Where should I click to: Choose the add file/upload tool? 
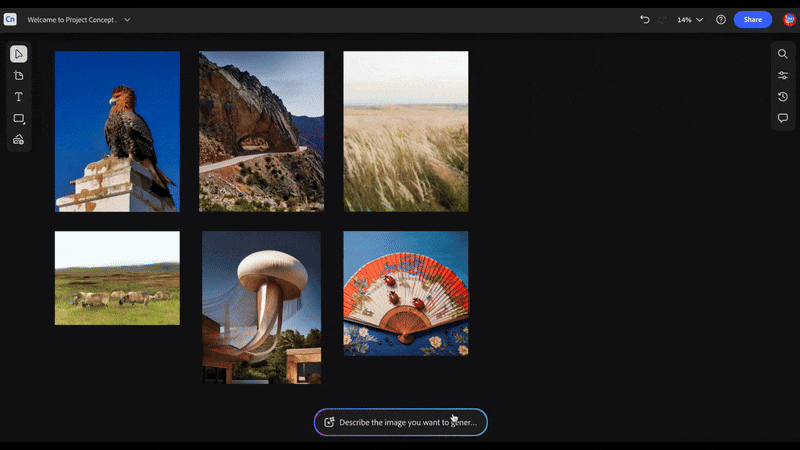point(19,76)
